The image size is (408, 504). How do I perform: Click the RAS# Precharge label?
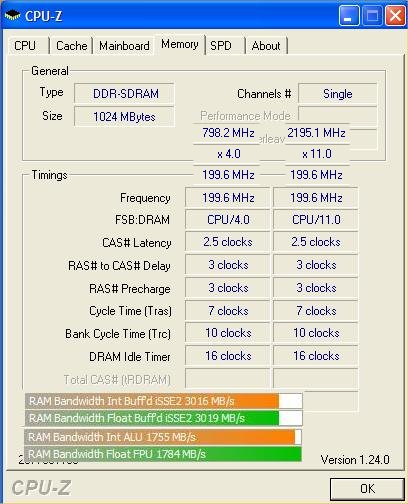click(x=130, y=289)
